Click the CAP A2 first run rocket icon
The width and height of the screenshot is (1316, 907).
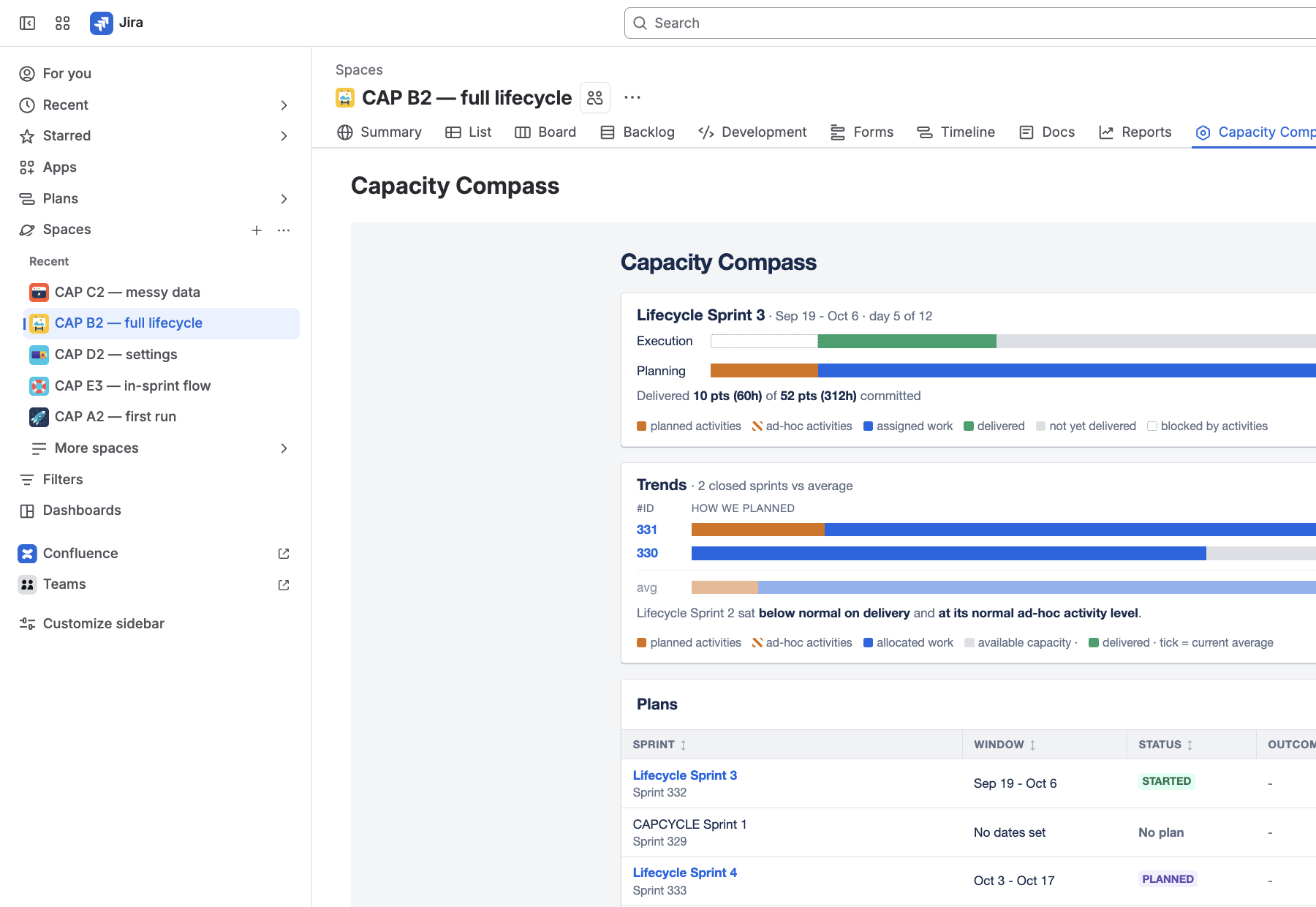pos(39,417)
